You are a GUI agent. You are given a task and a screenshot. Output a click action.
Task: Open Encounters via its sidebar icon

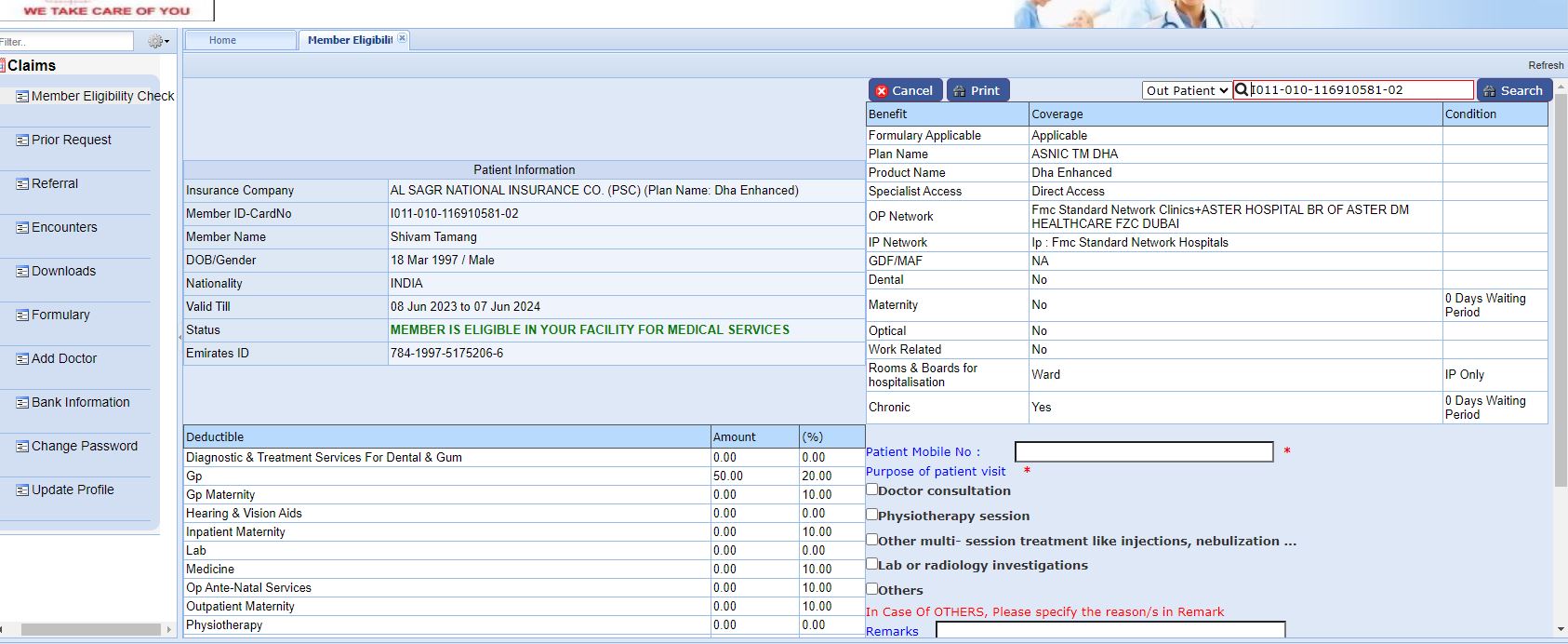click(22, 228)
